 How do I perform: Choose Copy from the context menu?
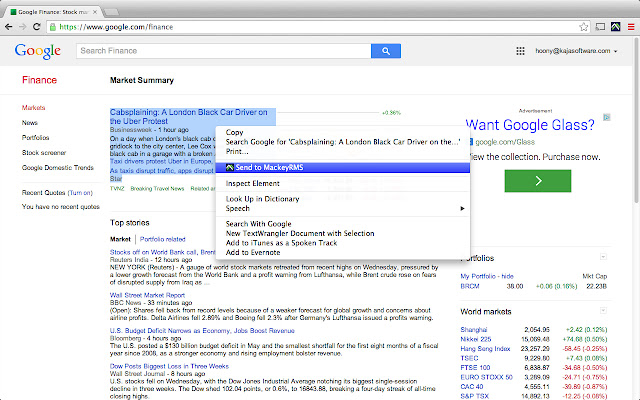[x=342, y=132]
